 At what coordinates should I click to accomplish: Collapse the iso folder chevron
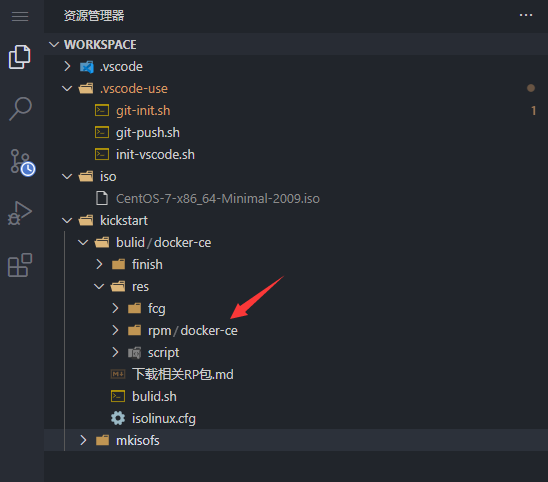click(x=67, y=177)
